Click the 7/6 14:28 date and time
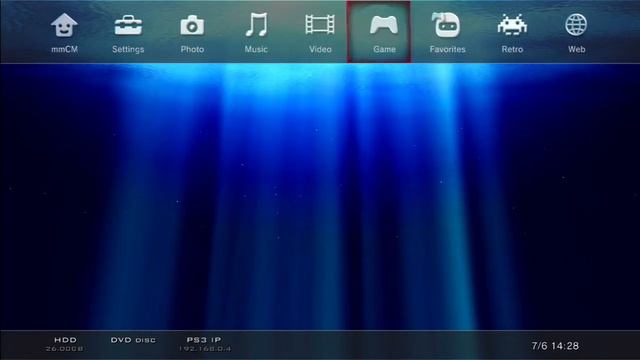640x360 pixels. coord(555,346)
